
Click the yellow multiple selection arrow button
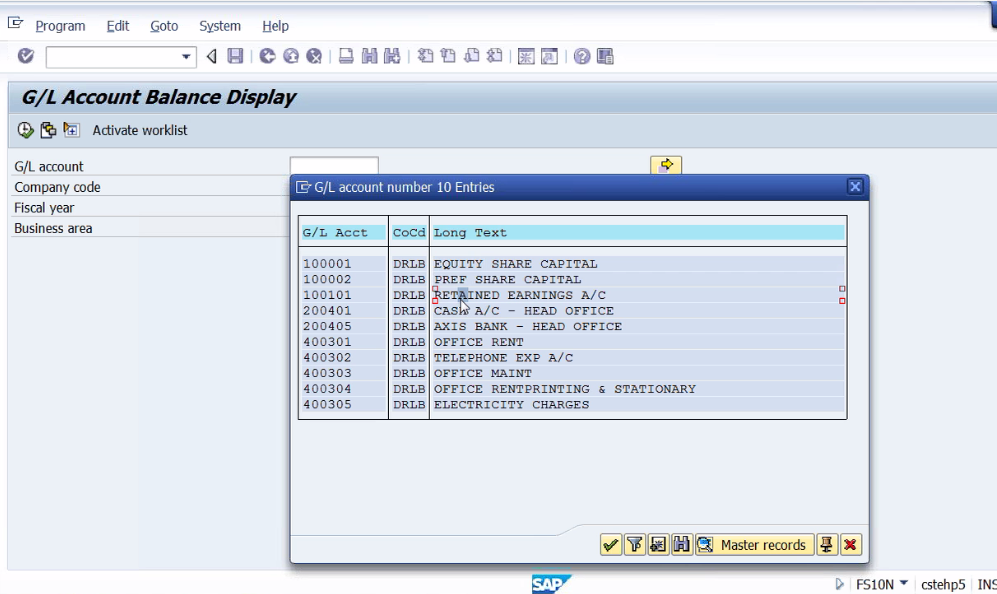coord(666,165)
